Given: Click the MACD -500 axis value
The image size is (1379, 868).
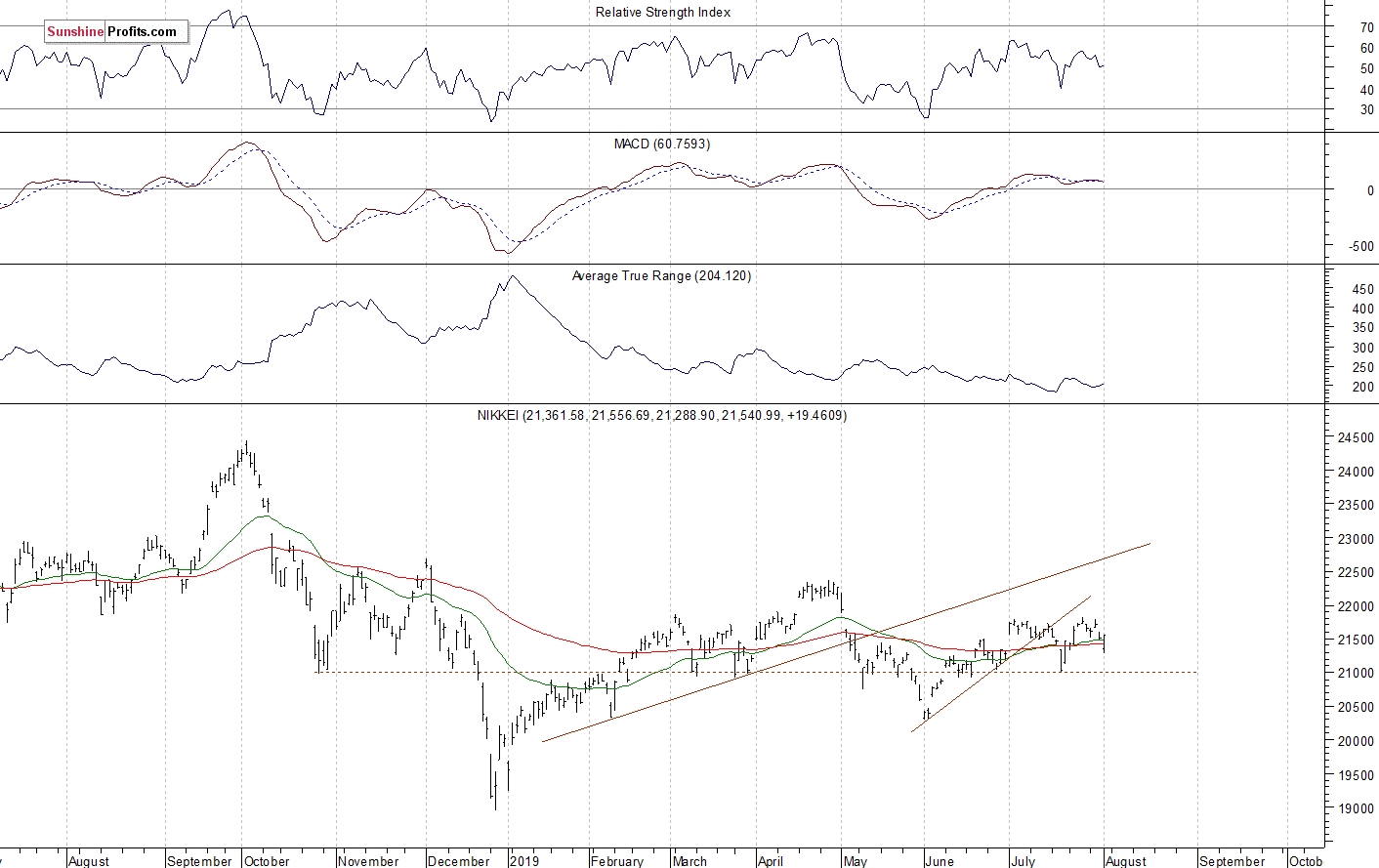Looking at the screenshot, I should click(x=1361, y=246).
